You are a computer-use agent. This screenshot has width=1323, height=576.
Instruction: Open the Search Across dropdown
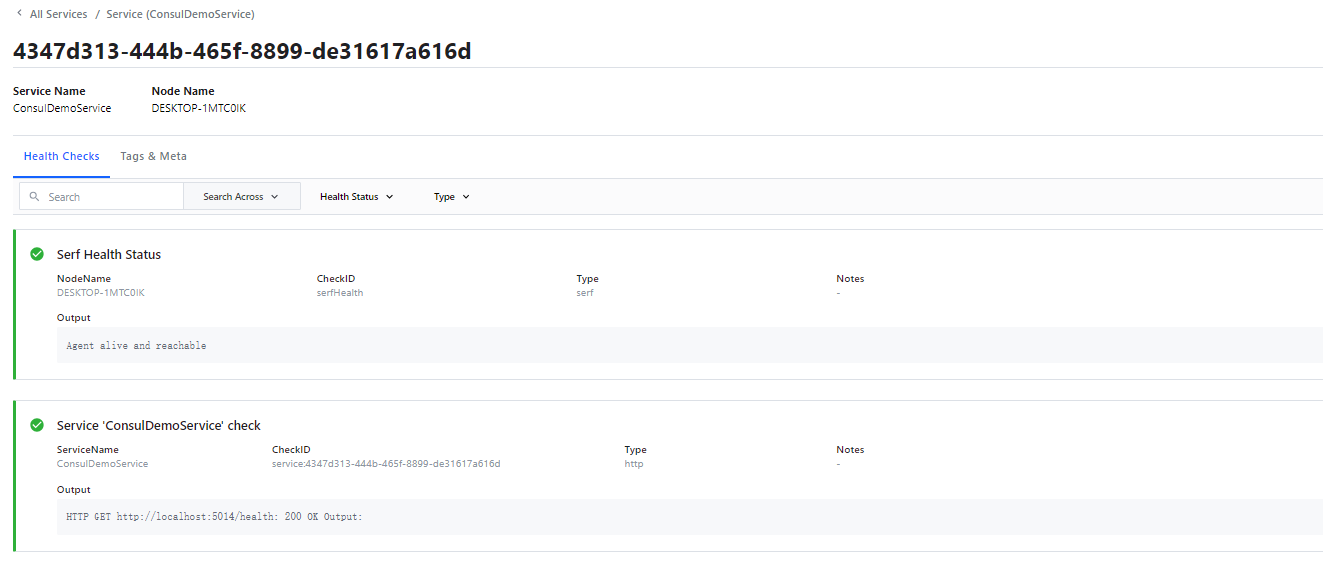point(241,197)
